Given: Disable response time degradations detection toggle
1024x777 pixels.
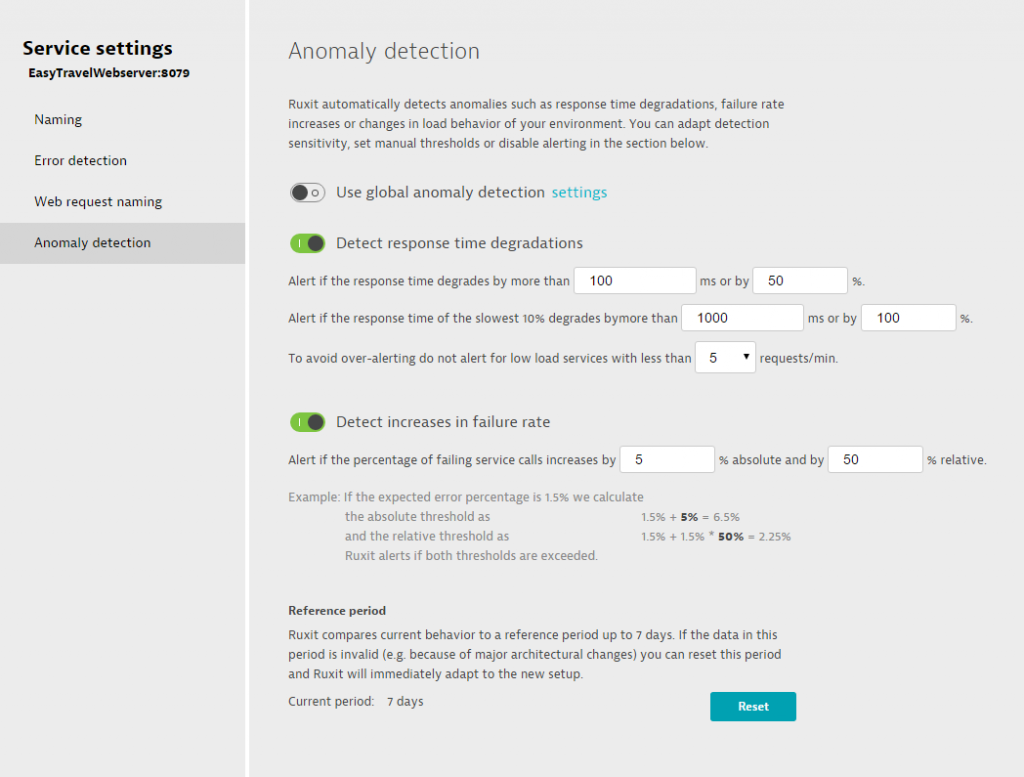Looking at the screenshot, I should [x=307, y=244].
